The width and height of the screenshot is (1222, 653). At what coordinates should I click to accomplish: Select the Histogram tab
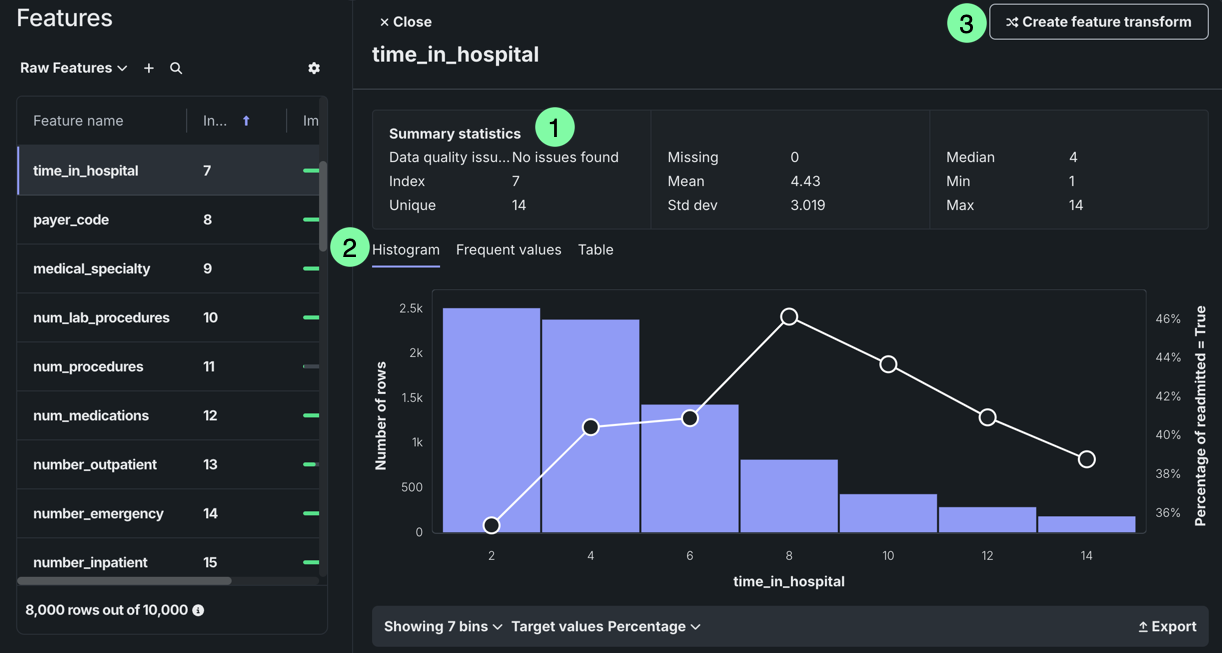coord(405,250)
